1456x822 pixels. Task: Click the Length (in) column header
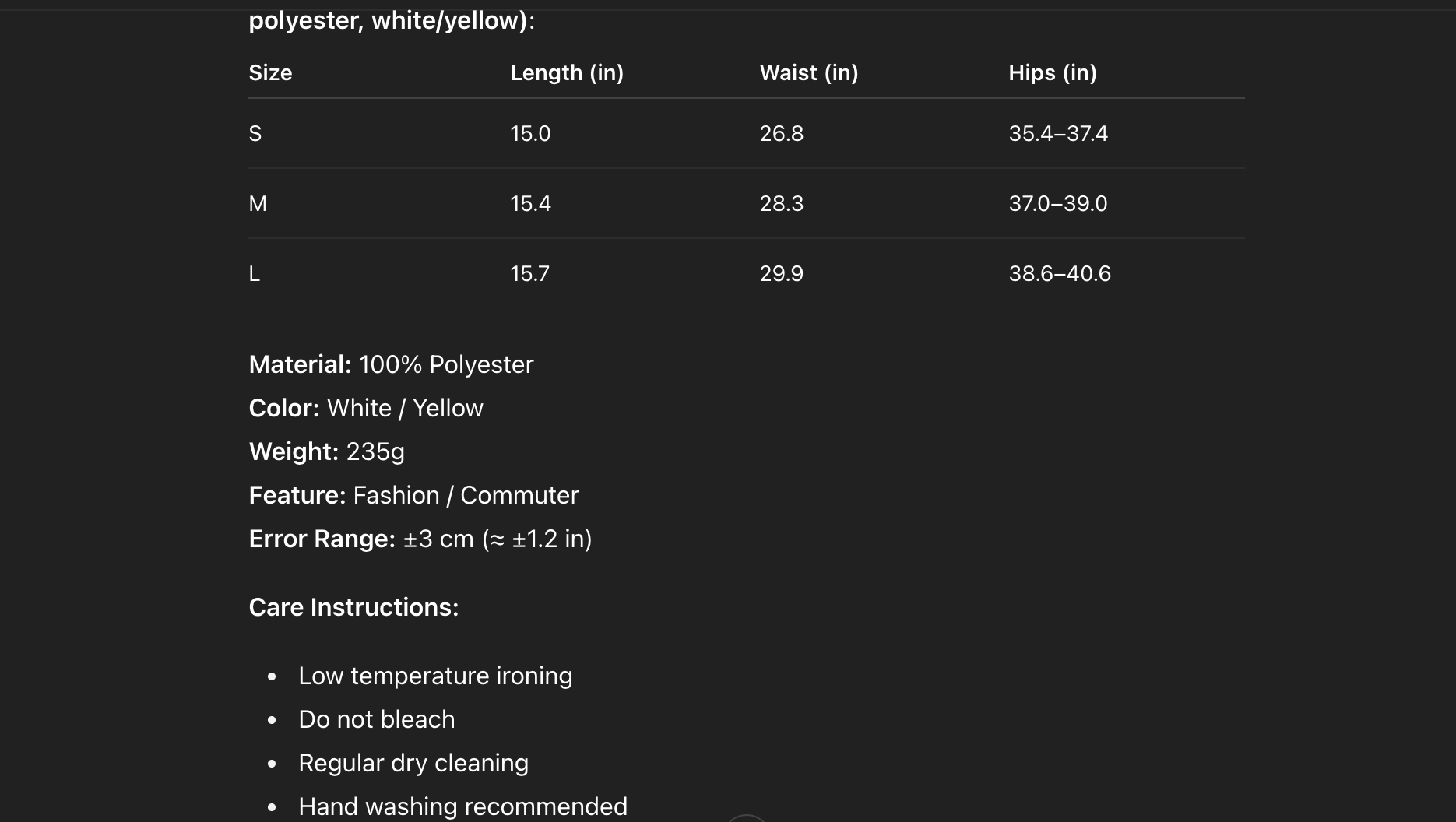coord(566,73)
